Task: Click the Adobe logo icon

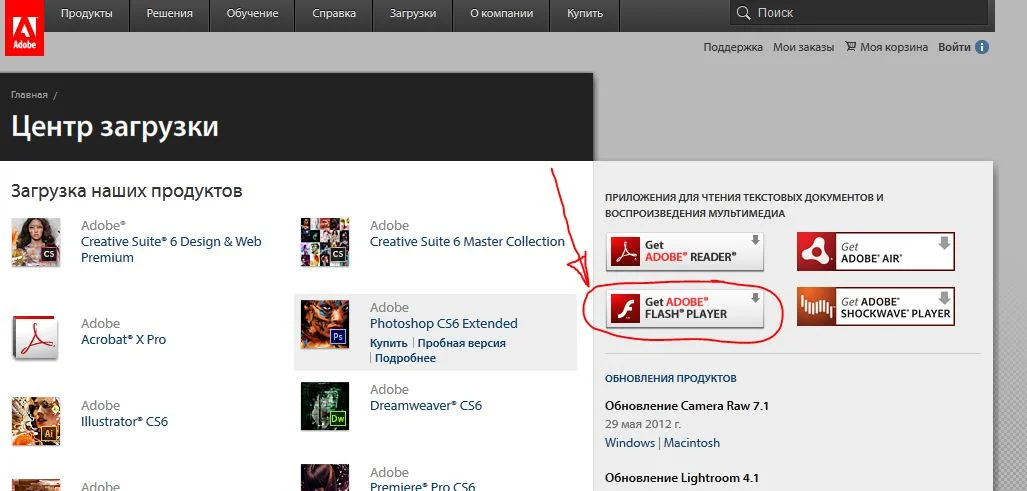Action: click(x=24, y=27)
